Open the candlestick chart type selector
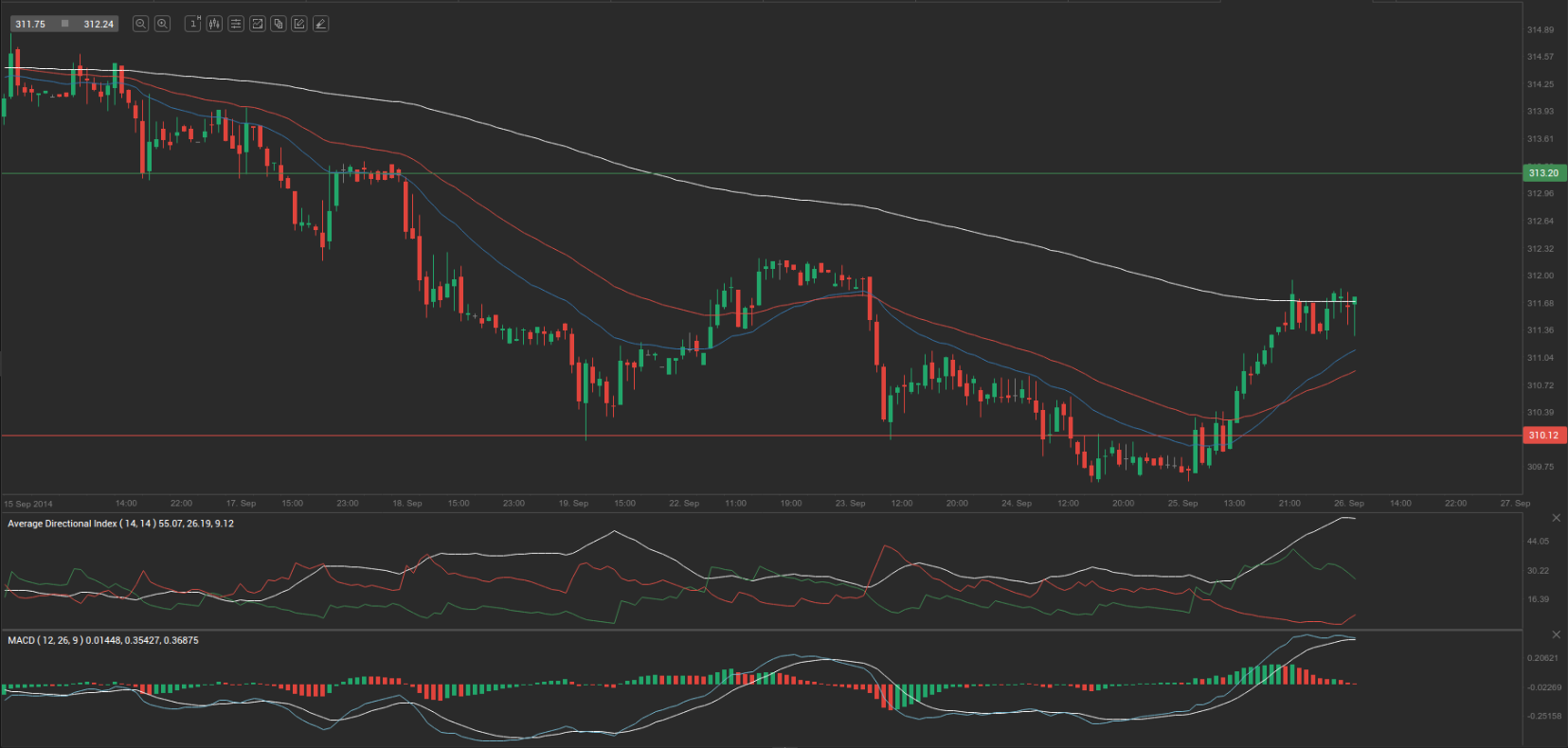Viewport: 1568px width, 748px height. click(214, 24)
